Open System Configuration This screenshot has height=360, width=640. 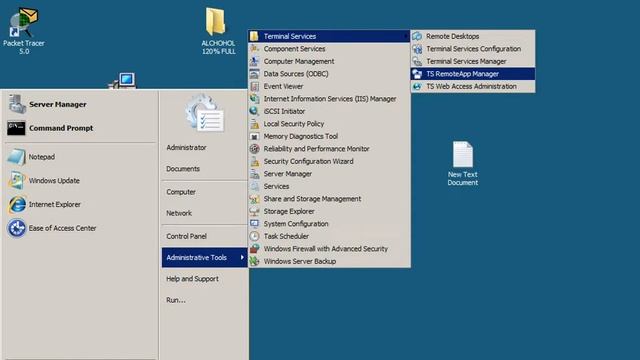tap(329, 224)
